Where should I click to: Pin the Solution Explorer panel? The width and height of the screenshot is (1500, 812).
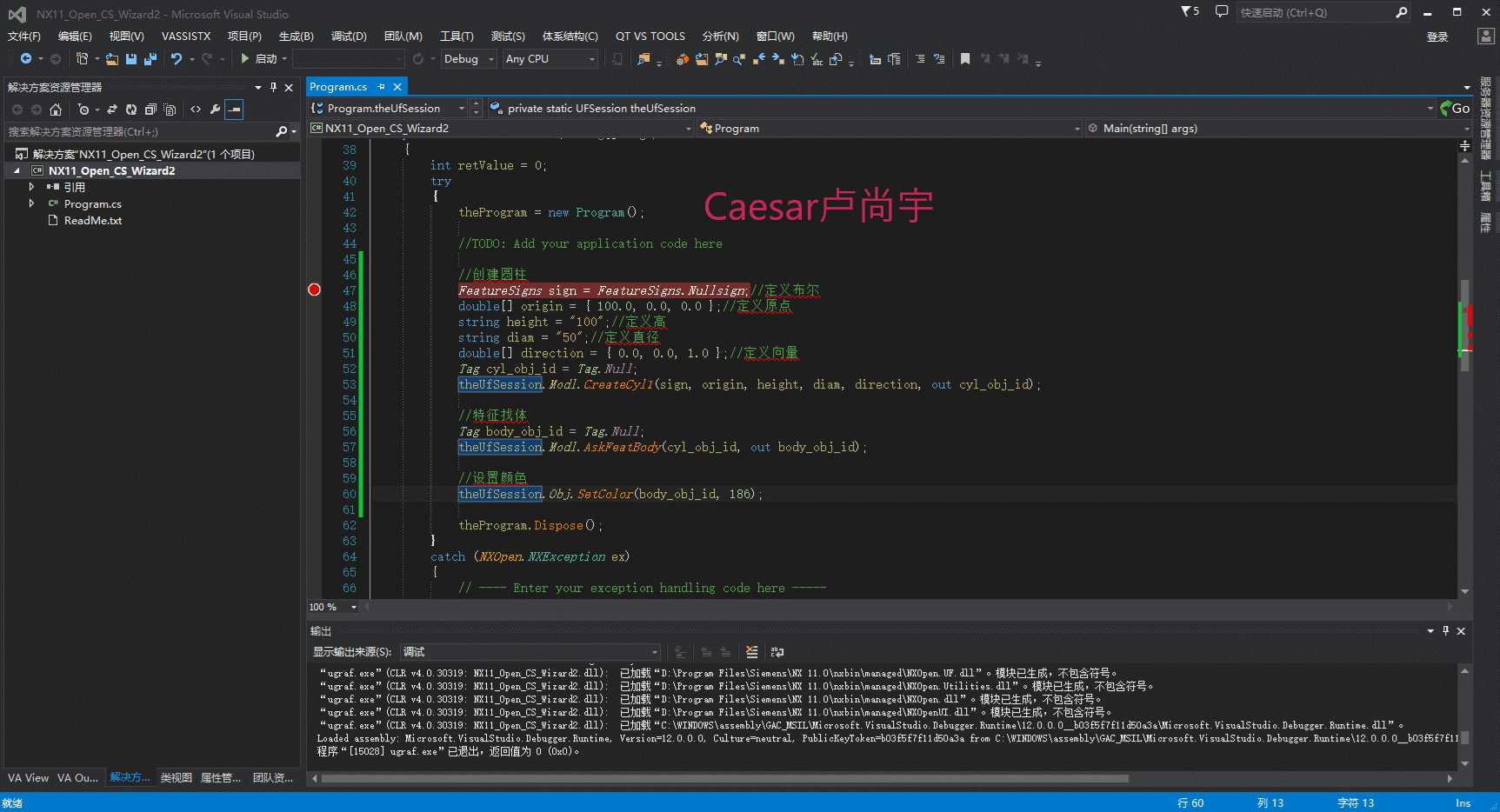[x=273, y=87]
